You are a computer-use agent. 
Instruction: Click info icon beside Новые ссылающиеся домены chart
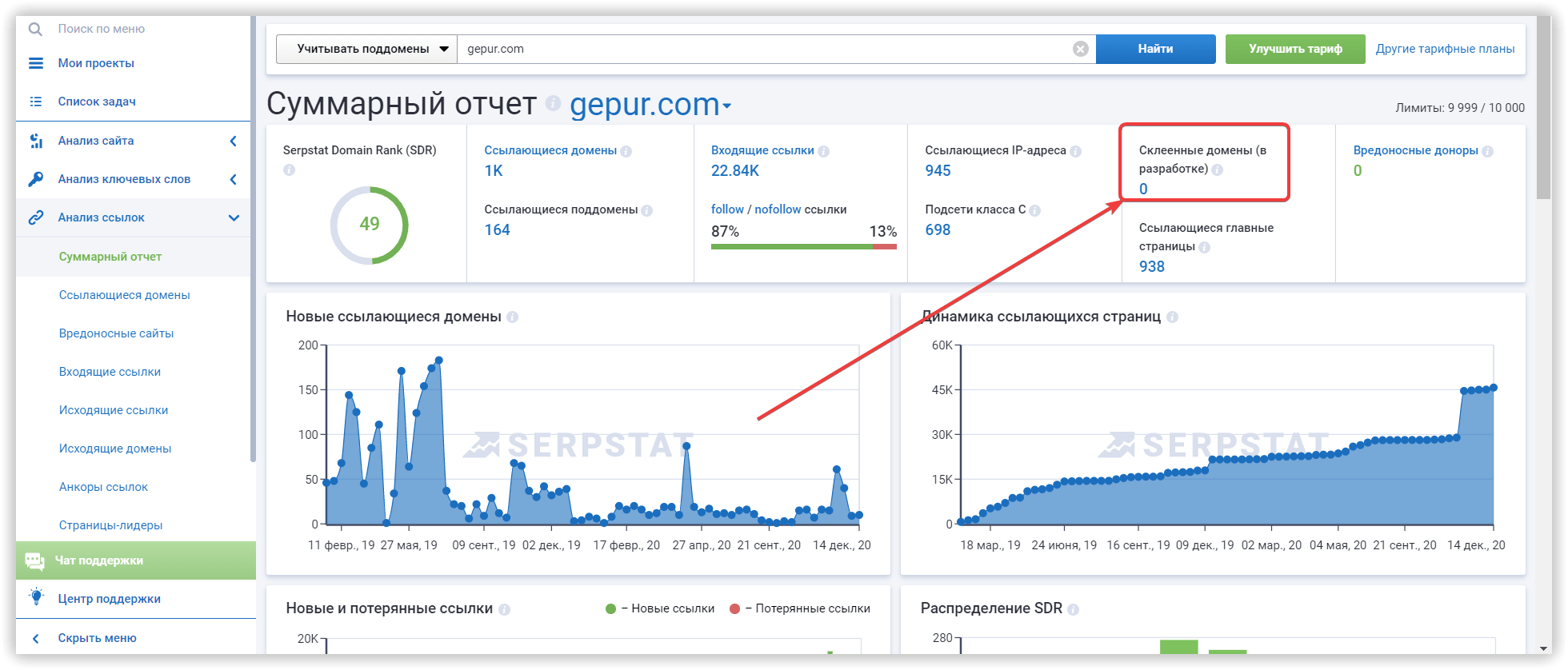point(513,317)
